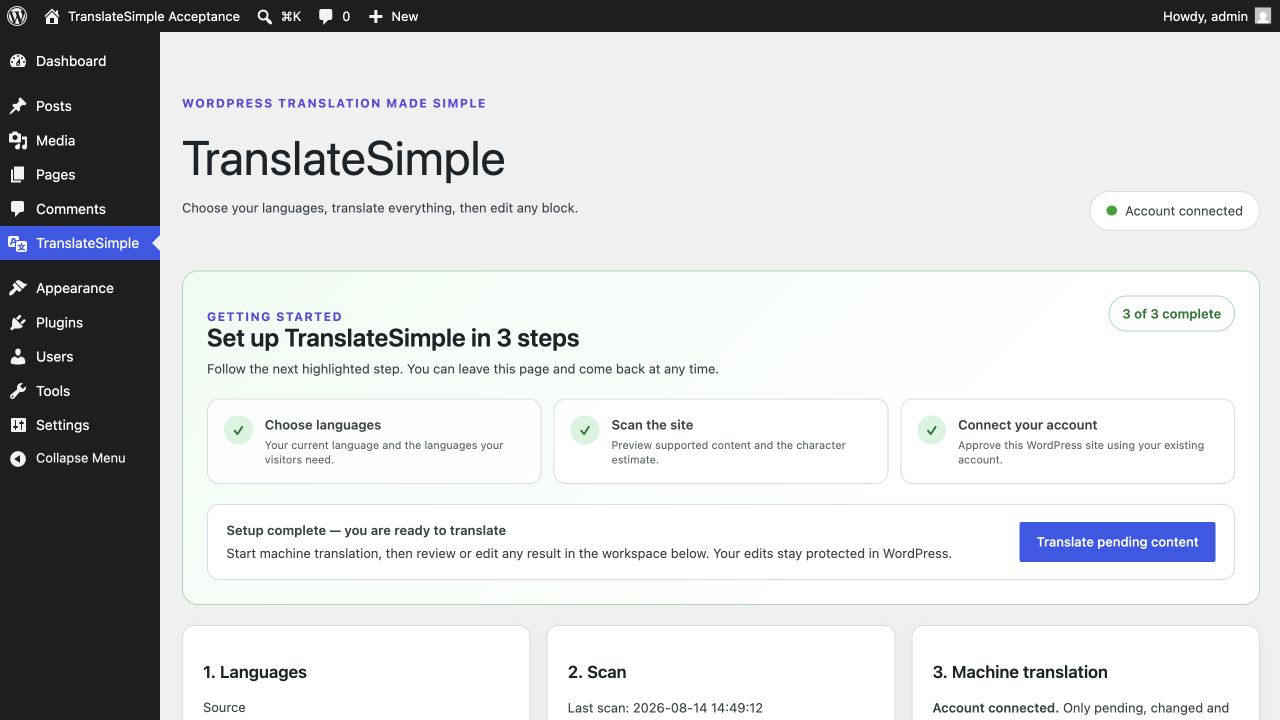Open the TranslateSimple Acceptance site link
The height and width of the screenshot is (720, 1280).
tap(142, 16)
